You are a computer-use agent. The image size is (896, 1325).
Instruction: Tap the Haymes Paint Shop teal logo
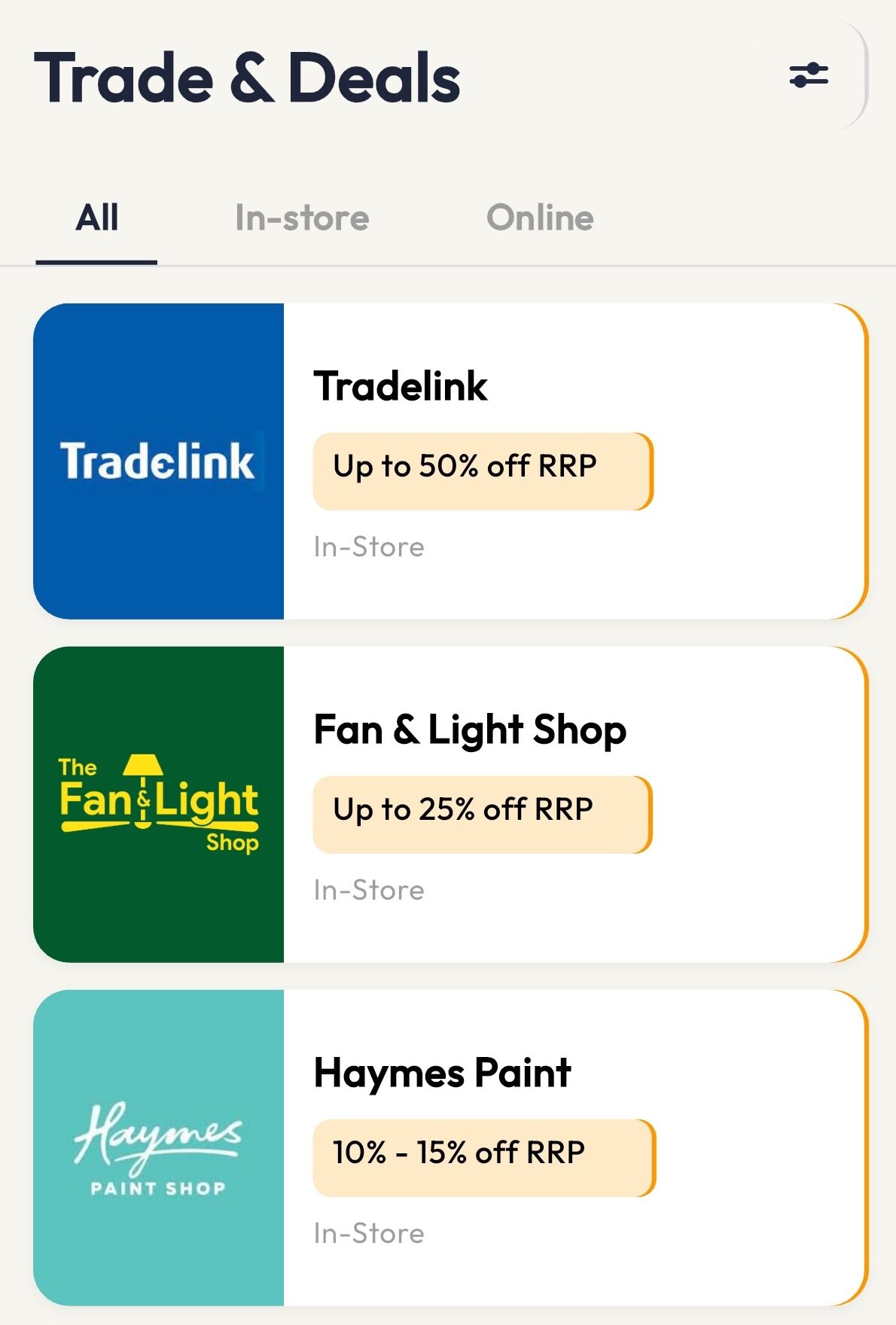(159, 1147)
